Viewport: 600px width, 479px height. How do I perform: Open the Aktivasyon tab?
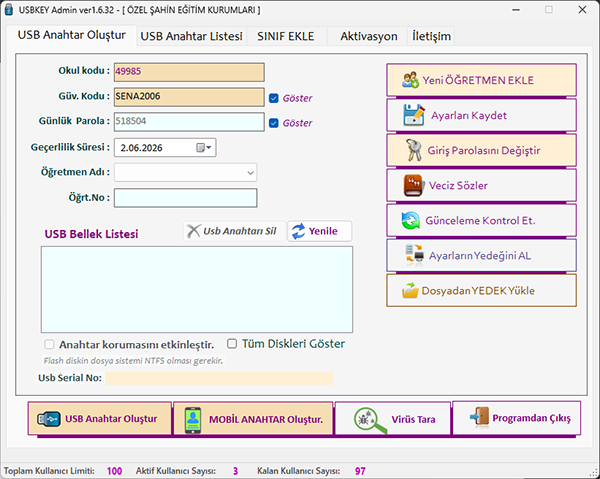(368, 37)
